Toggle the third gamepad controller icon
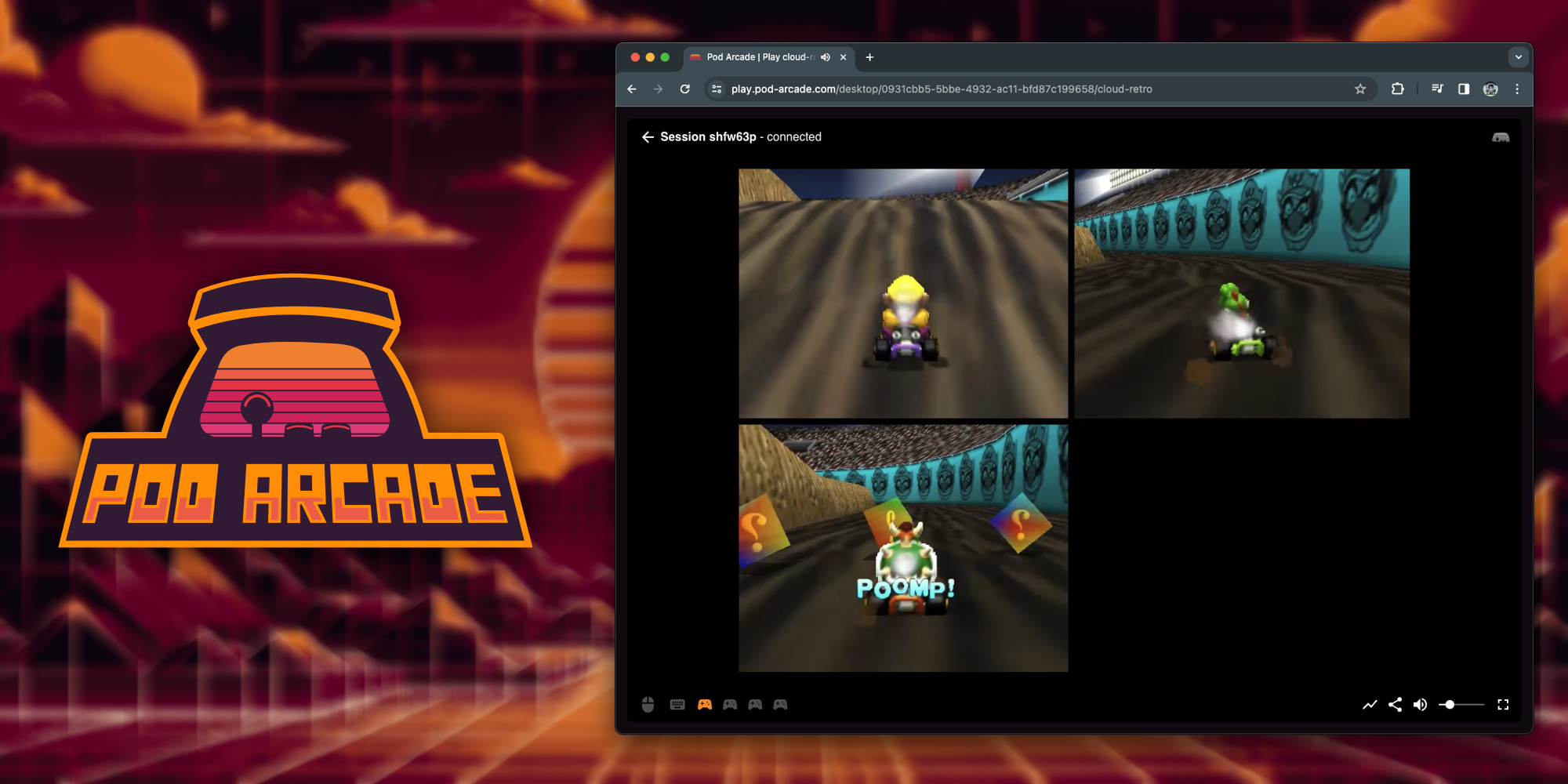This screenshot has width=1568, height=784. pos(755,705)
